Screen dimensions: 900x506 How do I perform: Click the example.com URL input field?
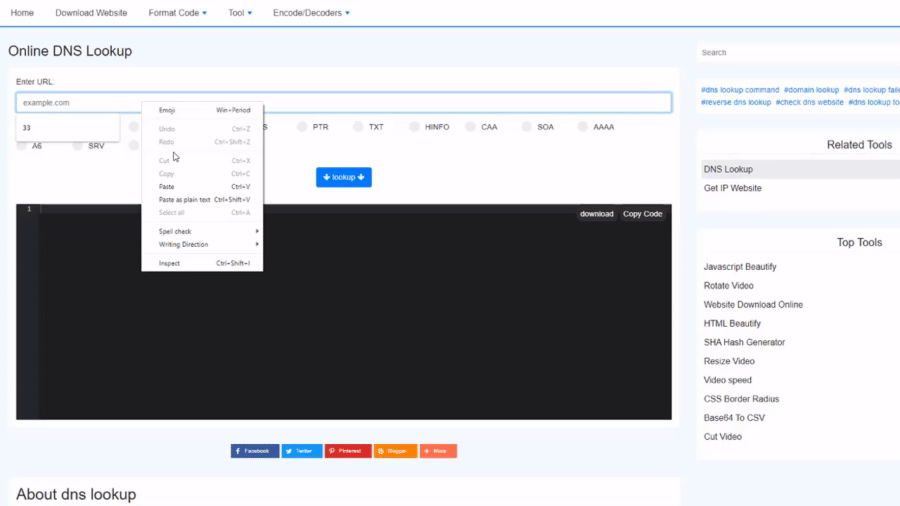pyautogui.click(x=400, y=102)
